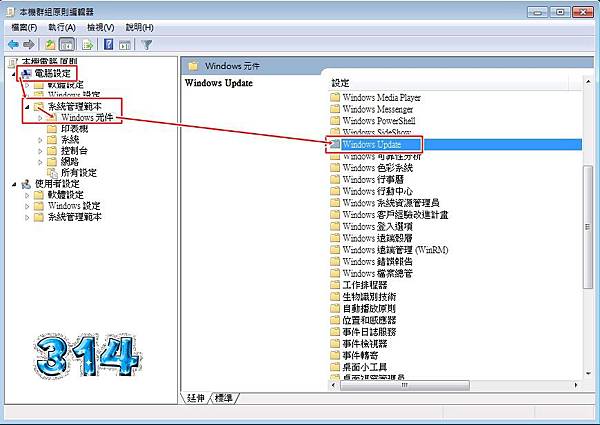Switch to the 延伸 tab
This screenshot has width=600, height=425.
[x=196, y=398]
